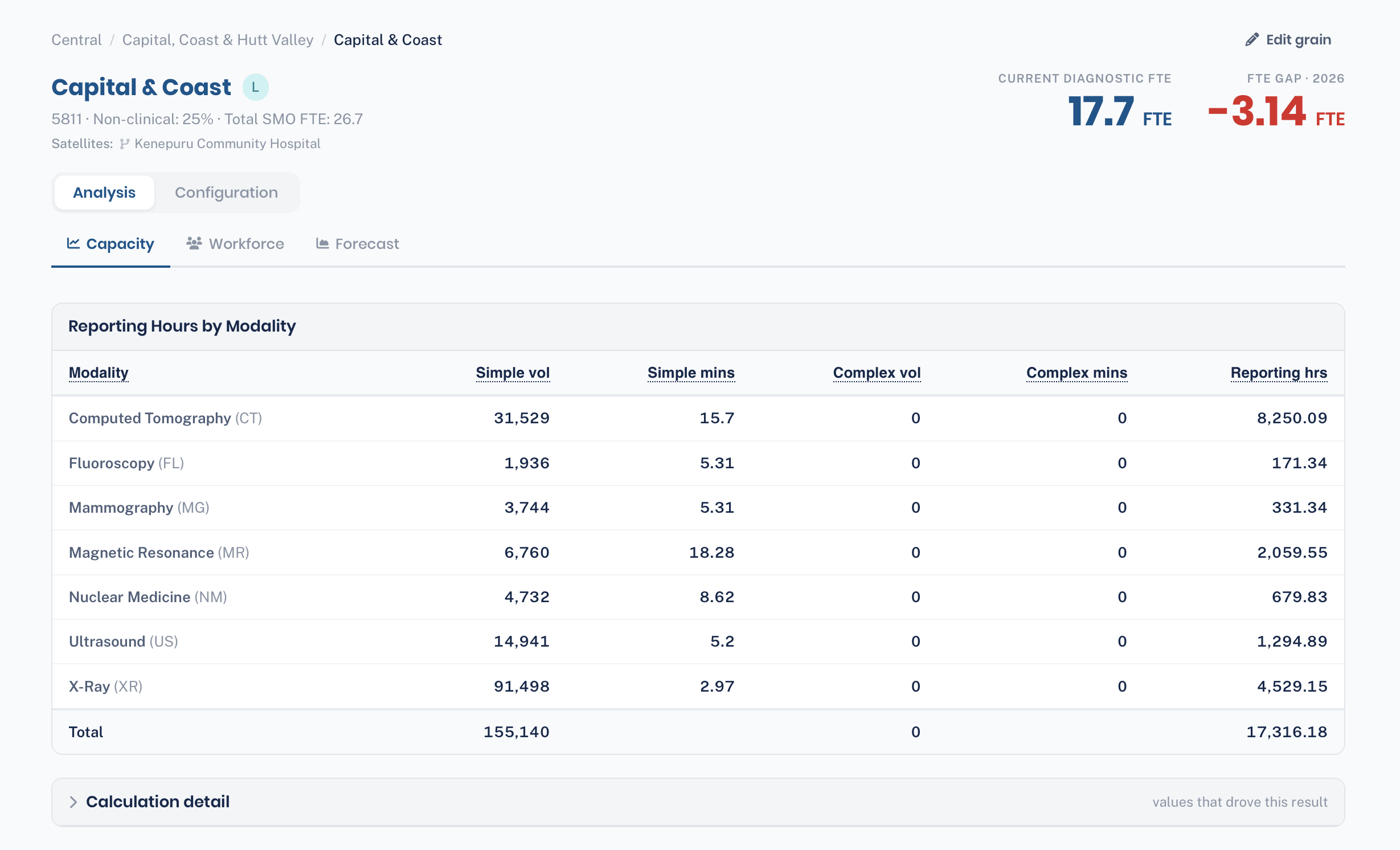
Task: Click X-Ray reporting hours 4,529.15
Action: (x=1292, y=686)
